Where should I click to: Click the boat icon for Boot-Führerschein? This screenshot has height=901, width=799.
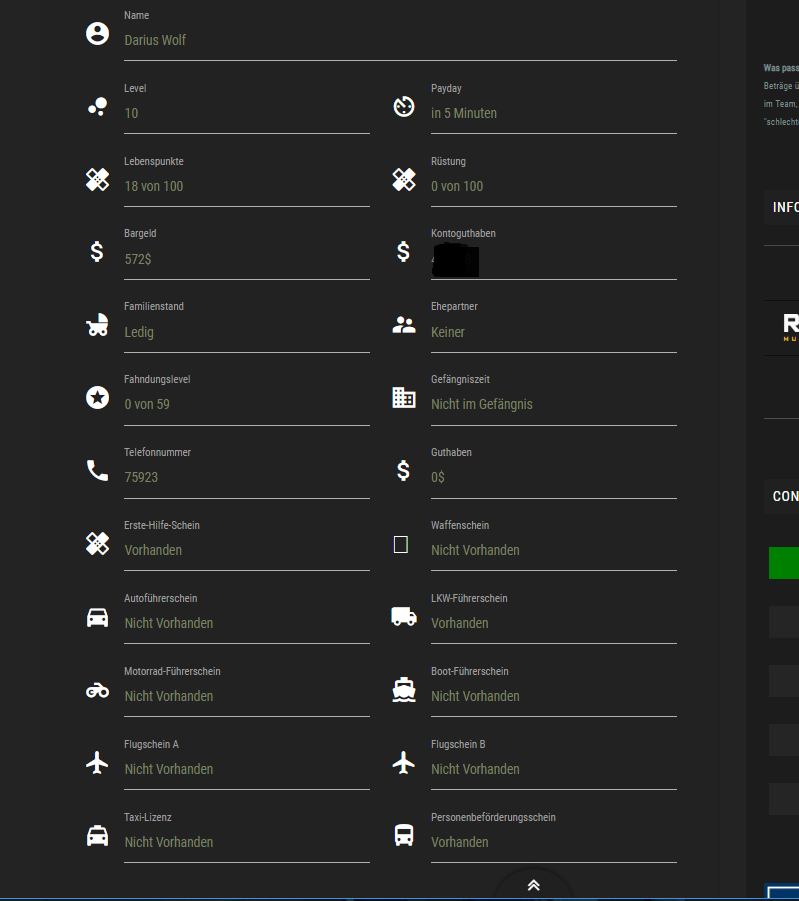(403, 689)
